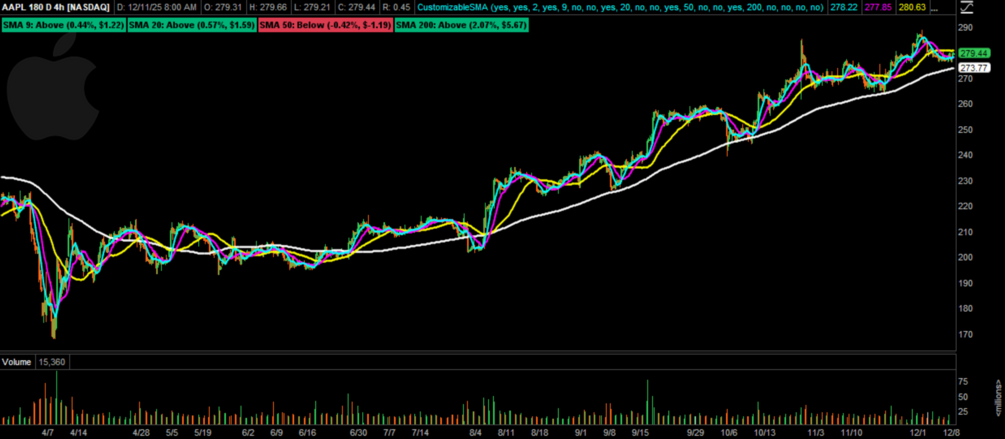Click the 5/19 date on time axis
The width and height of the screenshot is (1005, 439).
pyautogui.click(x=204, y=433)
